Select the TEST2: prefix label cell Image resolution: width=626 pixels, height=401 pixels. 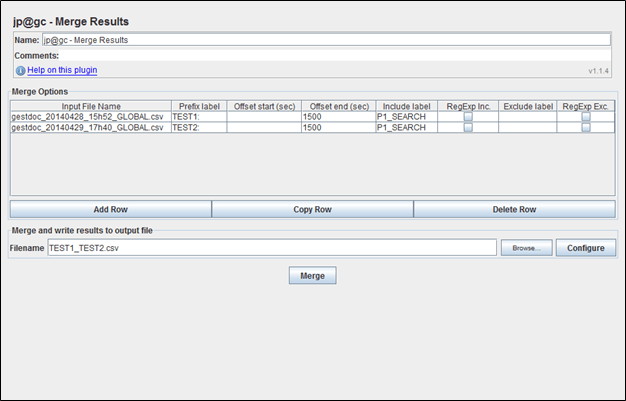(x=198, y=128)
